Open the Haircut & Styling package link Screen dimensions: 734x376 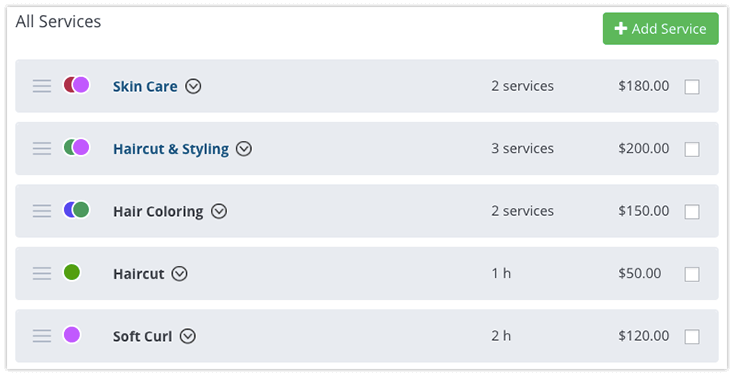coord(171,149)
